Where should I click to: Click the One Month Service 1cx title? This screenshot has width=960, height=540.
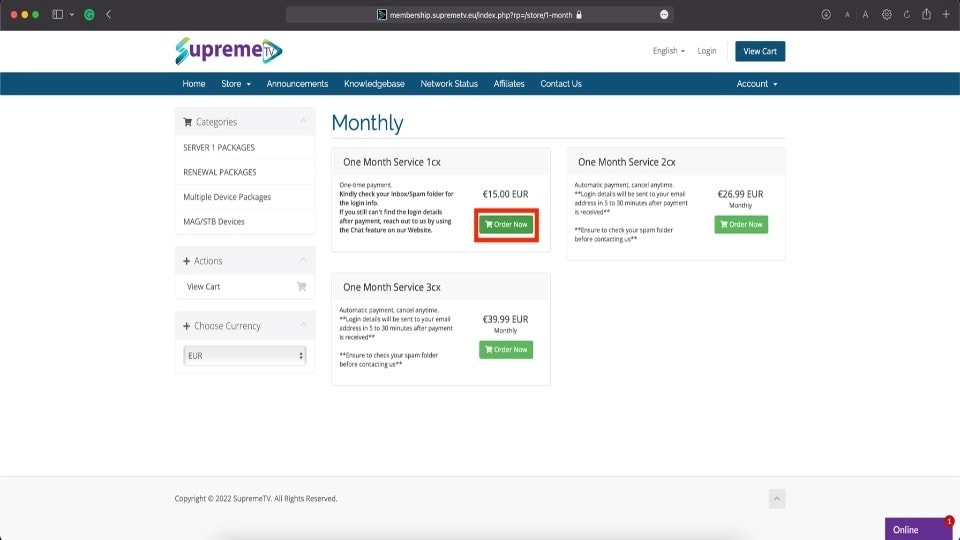tap(392, 162)
